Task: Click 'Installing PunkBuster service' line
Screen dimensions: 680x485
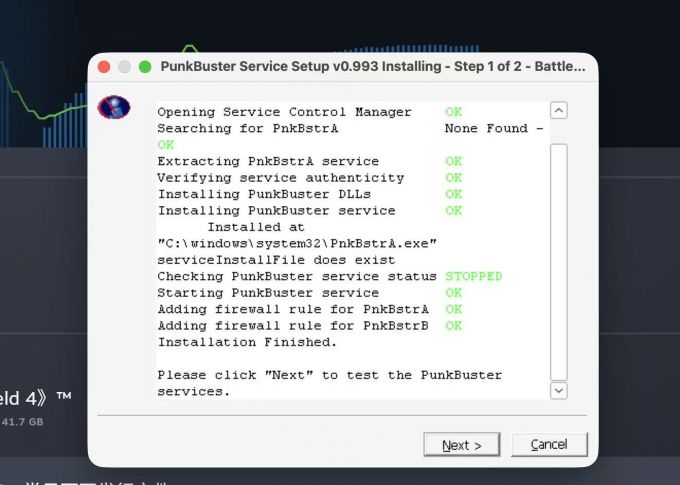Action: point(276,211)
